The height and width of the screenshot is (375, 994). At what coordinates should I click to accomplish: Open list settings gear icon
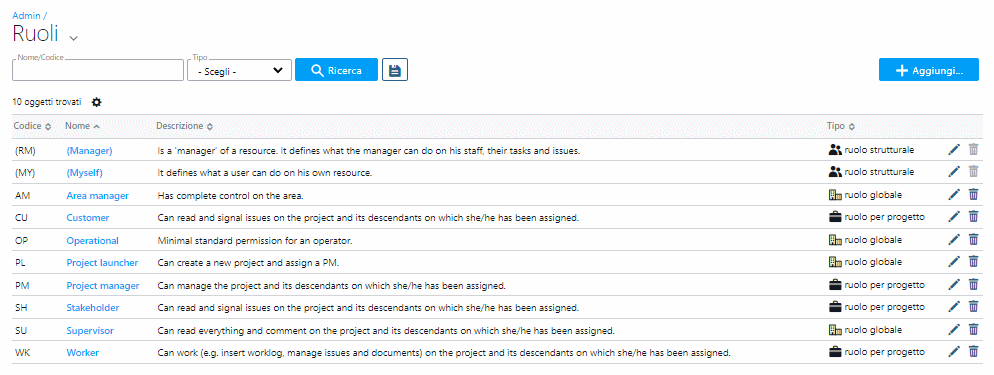pos(96,102)
